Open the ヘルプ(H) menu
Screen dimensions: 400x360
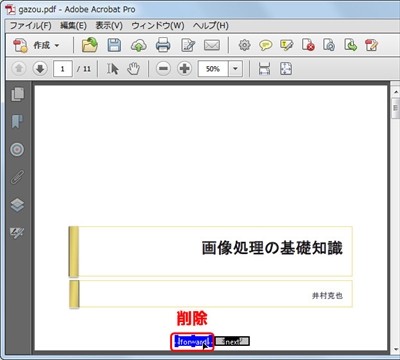[211, 26]
